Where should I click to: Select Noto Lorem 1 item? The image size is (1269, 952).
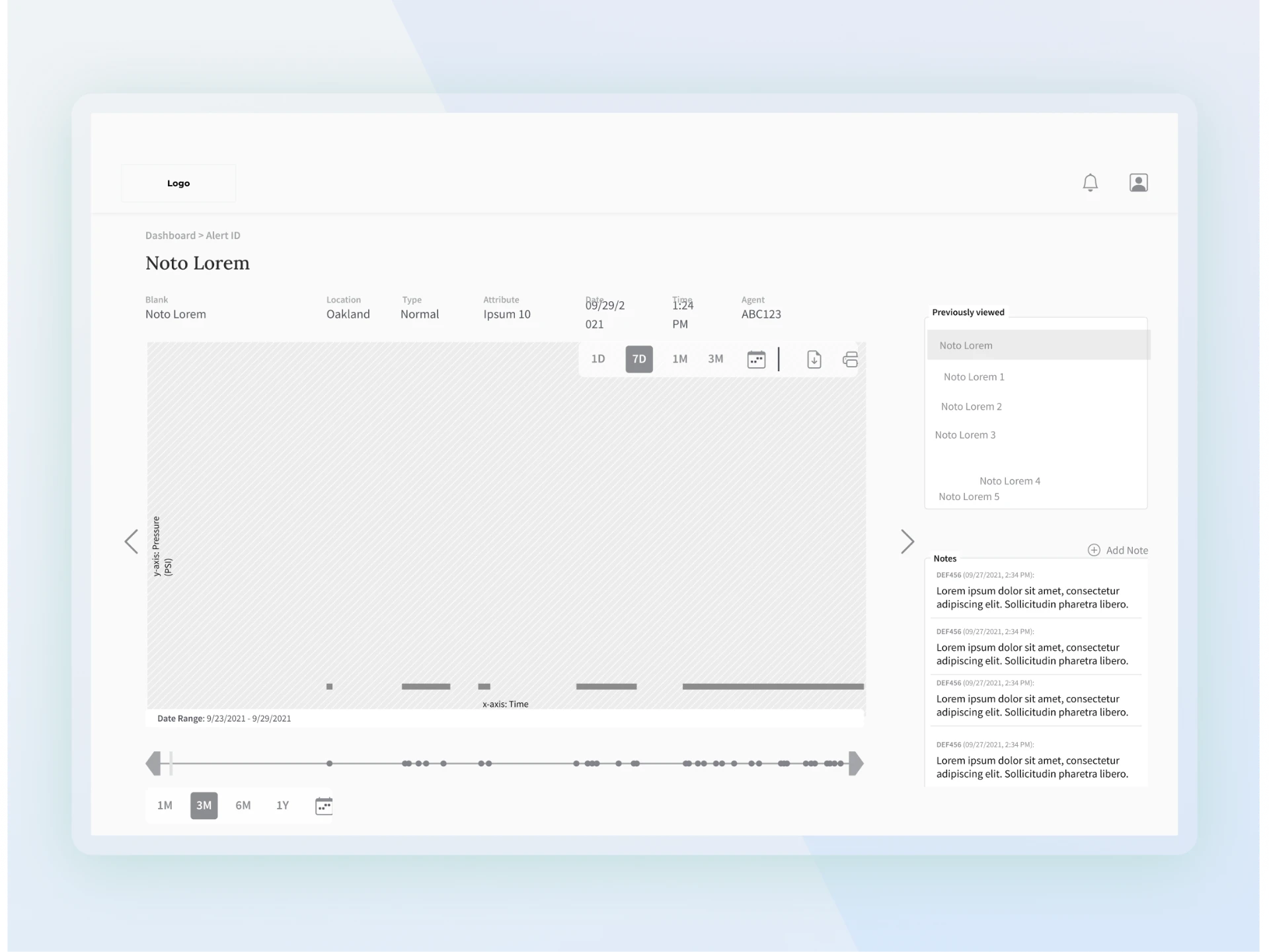click(x=974, y=377)
